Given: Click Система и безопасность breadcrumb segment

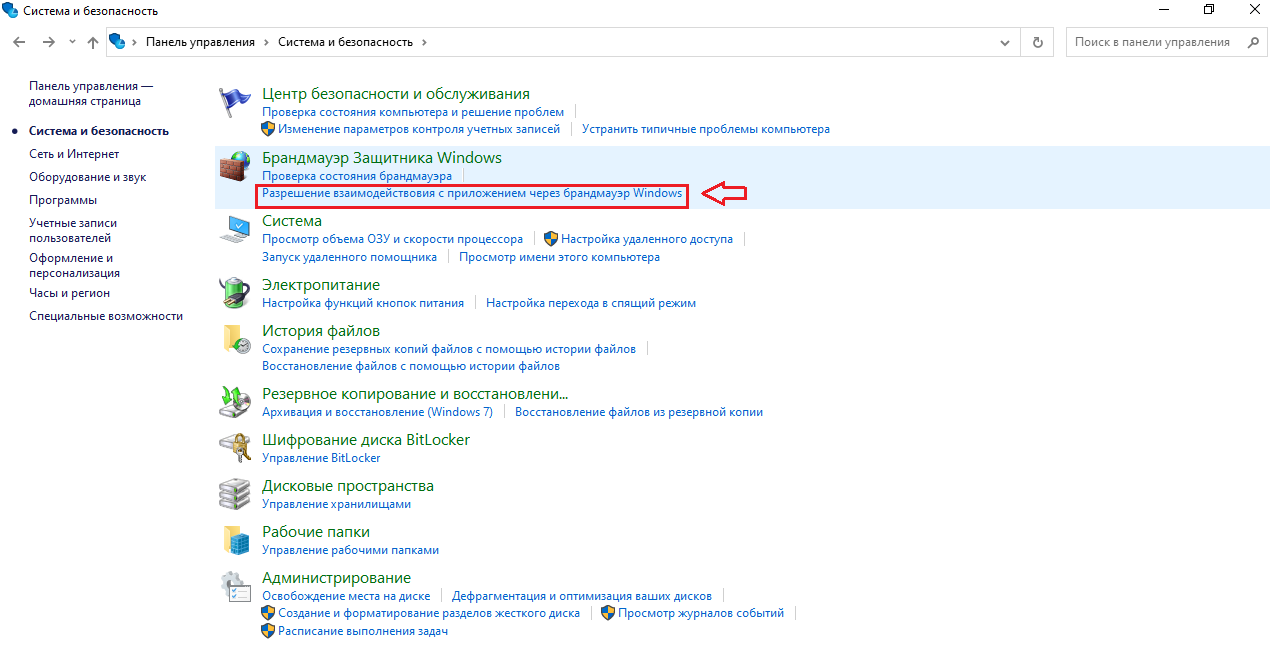Looking at the screenshot, I should click(x=345, y=42).
